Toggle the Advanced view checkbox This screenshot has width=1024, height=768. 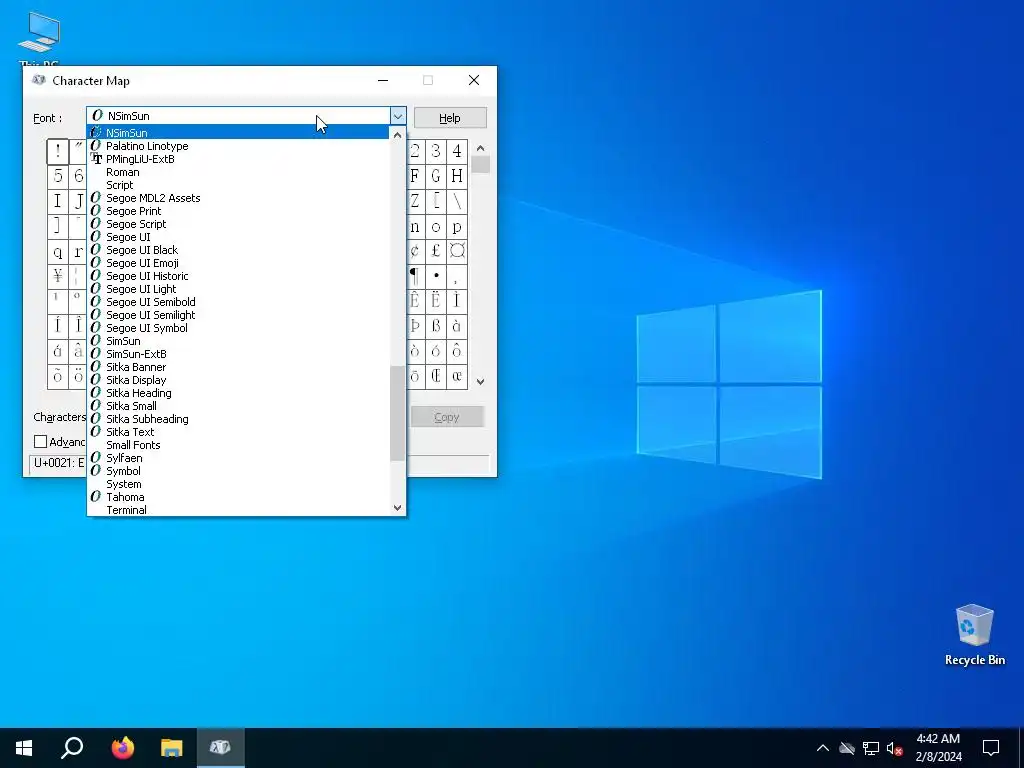40,442
